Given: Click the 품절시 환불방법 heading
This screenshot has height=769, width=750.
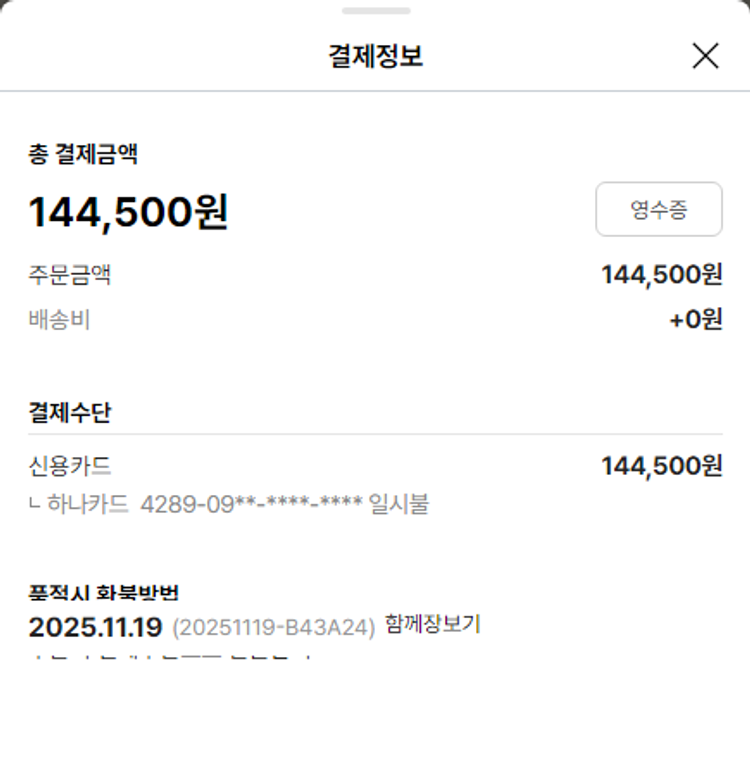Looking at the screenshot, I should [x=103, y=593].
